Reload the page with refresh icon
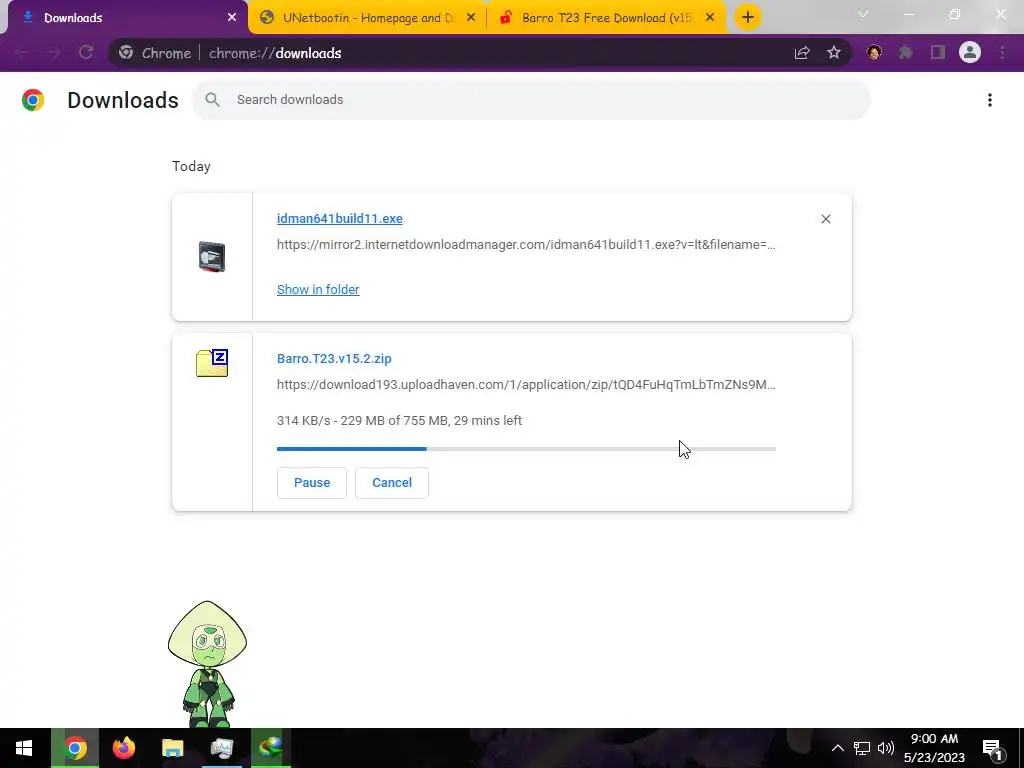Viewport: 1024px width, 768px height. click(86, 53)
